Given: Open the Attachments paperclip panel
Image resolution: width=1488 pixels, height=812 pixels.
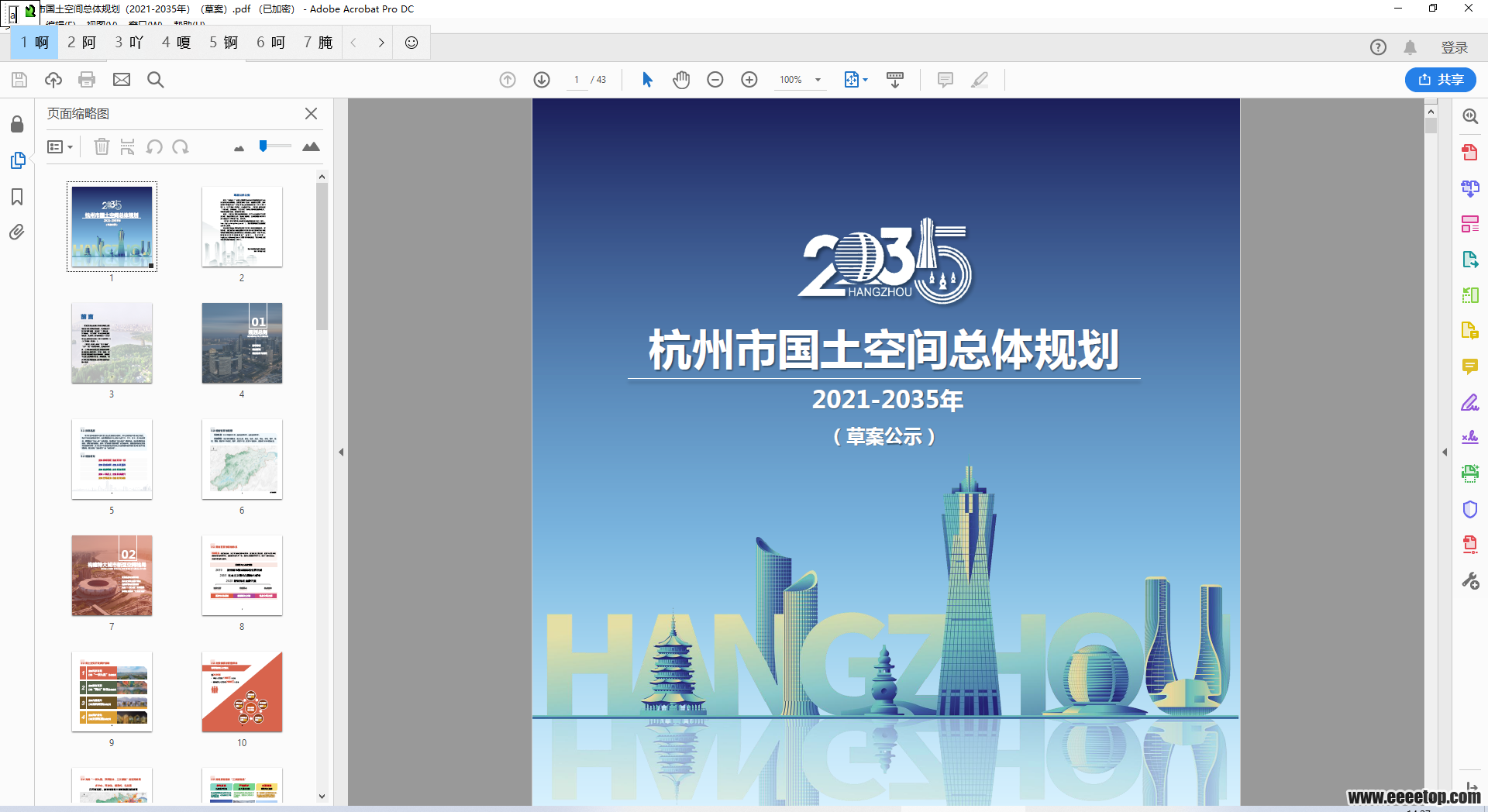Looking at the screenshot, I should click(17, 232).
